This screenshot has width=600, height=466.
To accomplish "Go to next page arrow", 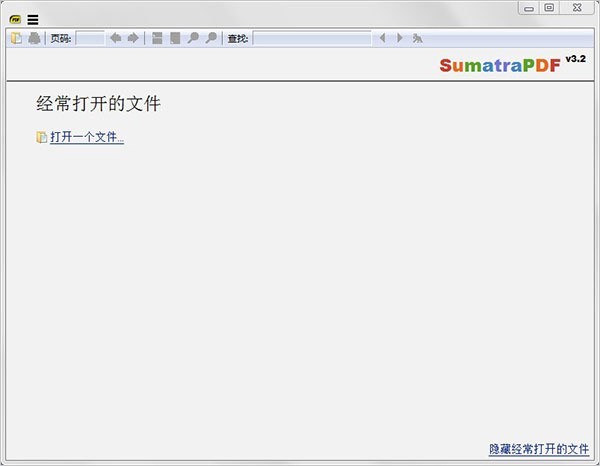I will pyautogui.click(x=133, y=38).
